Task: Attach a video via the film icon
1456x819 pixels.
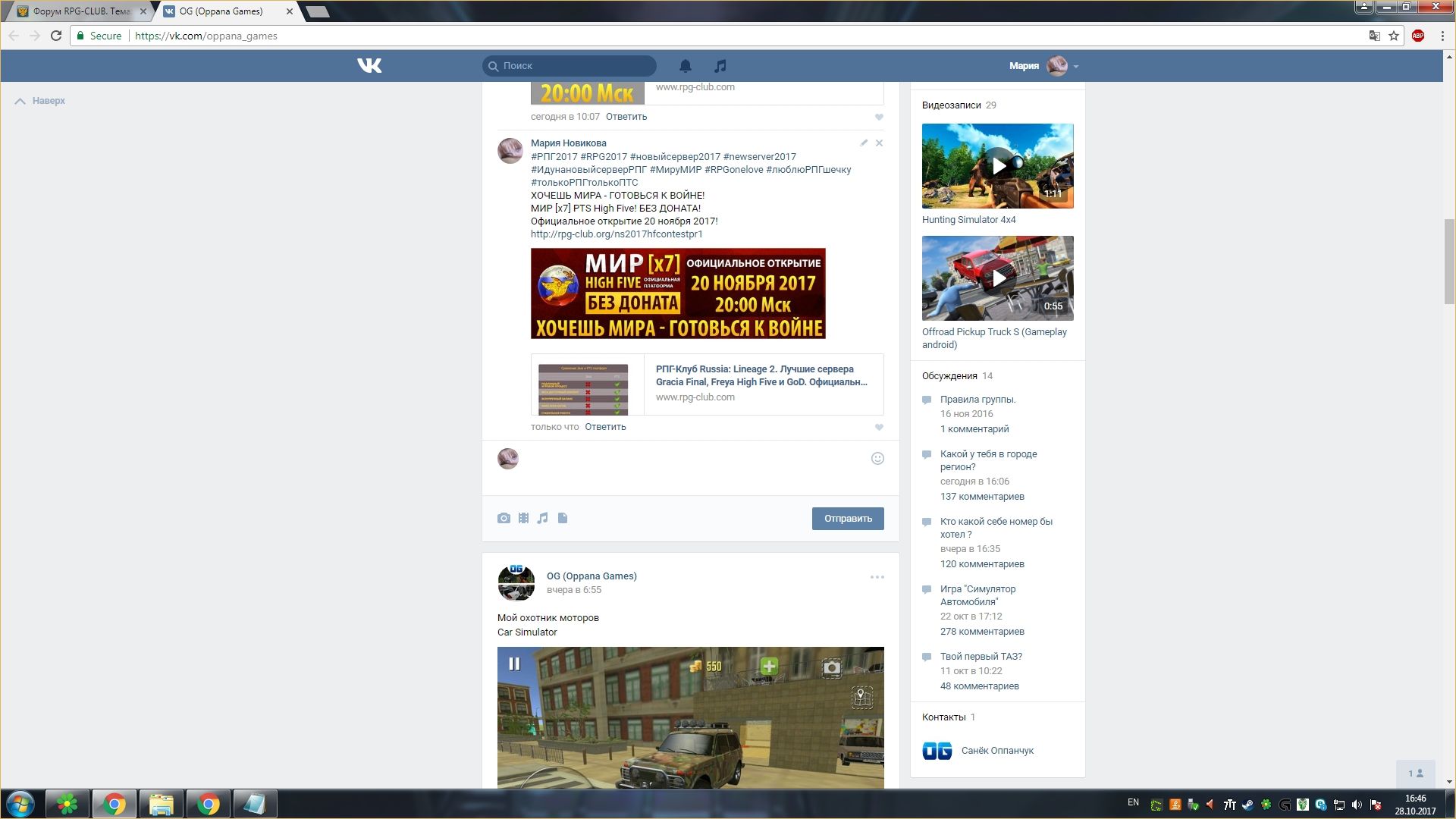Action: coord(523,518)
